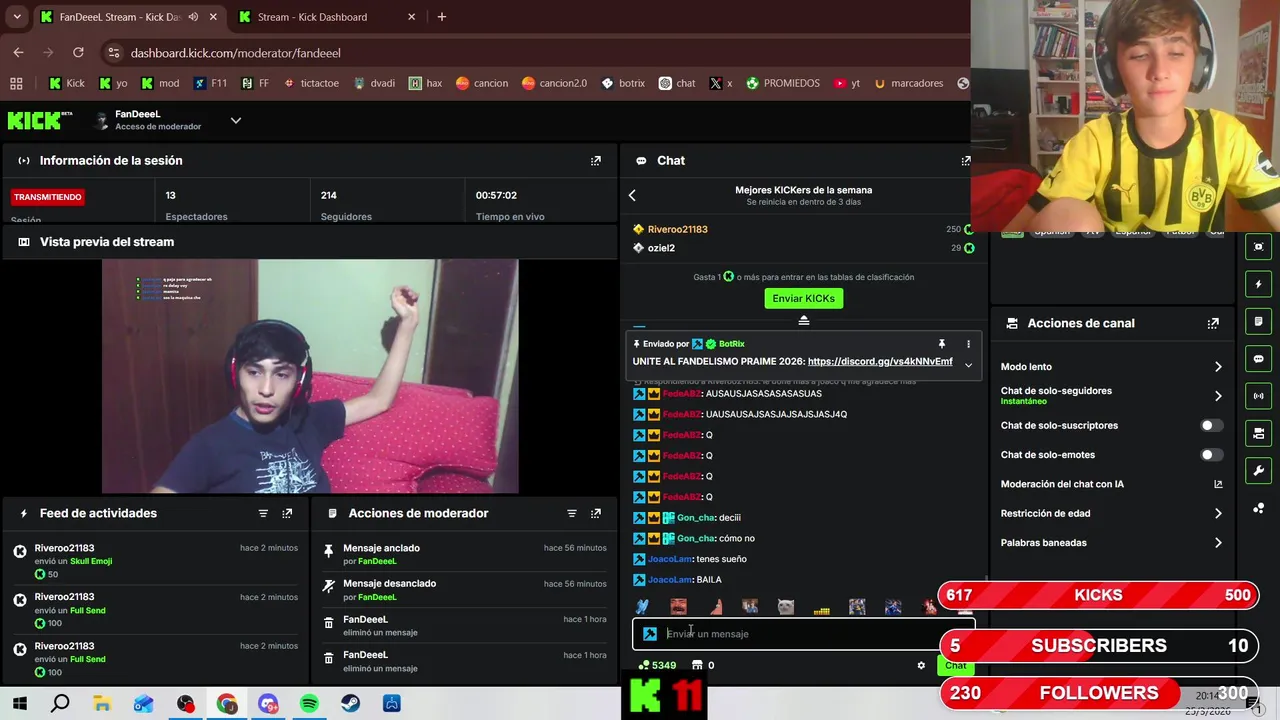Pop out the Feed de actividades panel
The height and width of the screenshot is (720, 1280).
pos(287,513)
